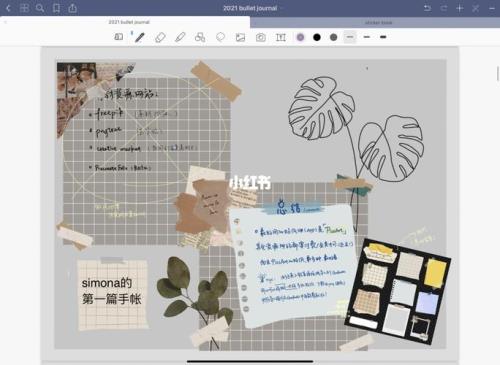
Task: Select the Highlighter tool
Action: click(180, 37)
